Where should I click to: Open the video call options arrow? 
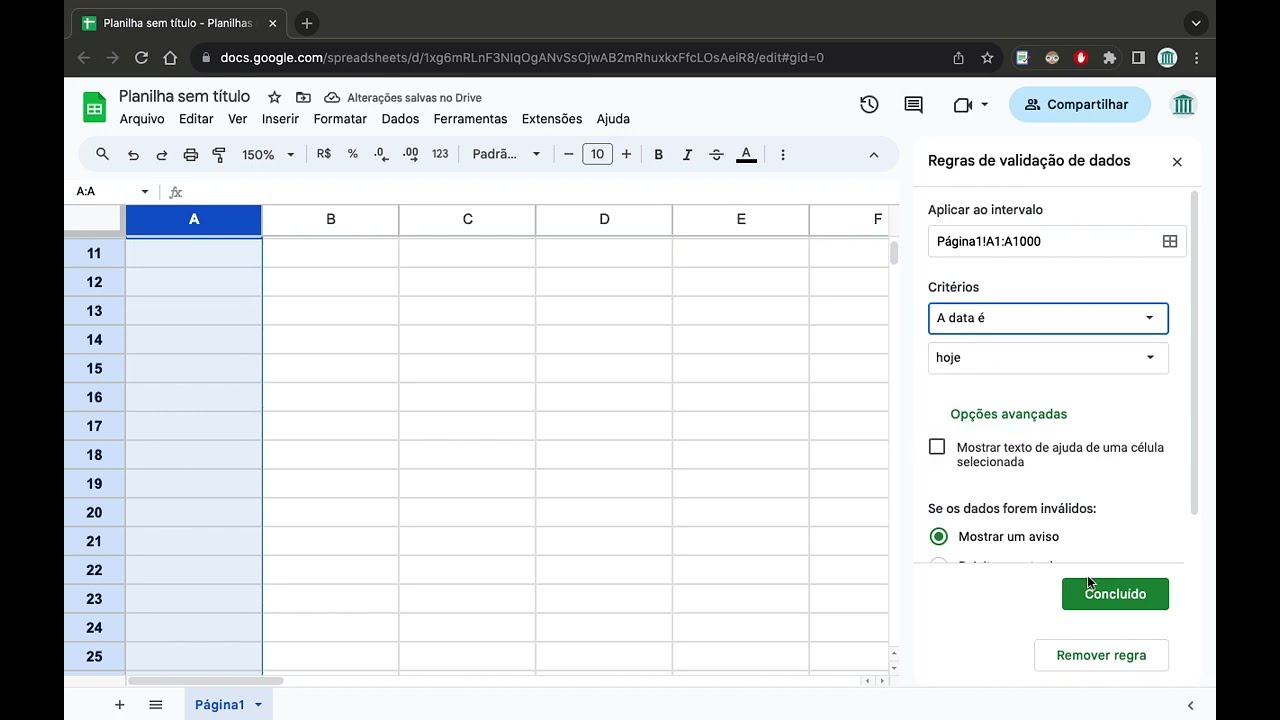pyautogui.click(x=984, y=105)
